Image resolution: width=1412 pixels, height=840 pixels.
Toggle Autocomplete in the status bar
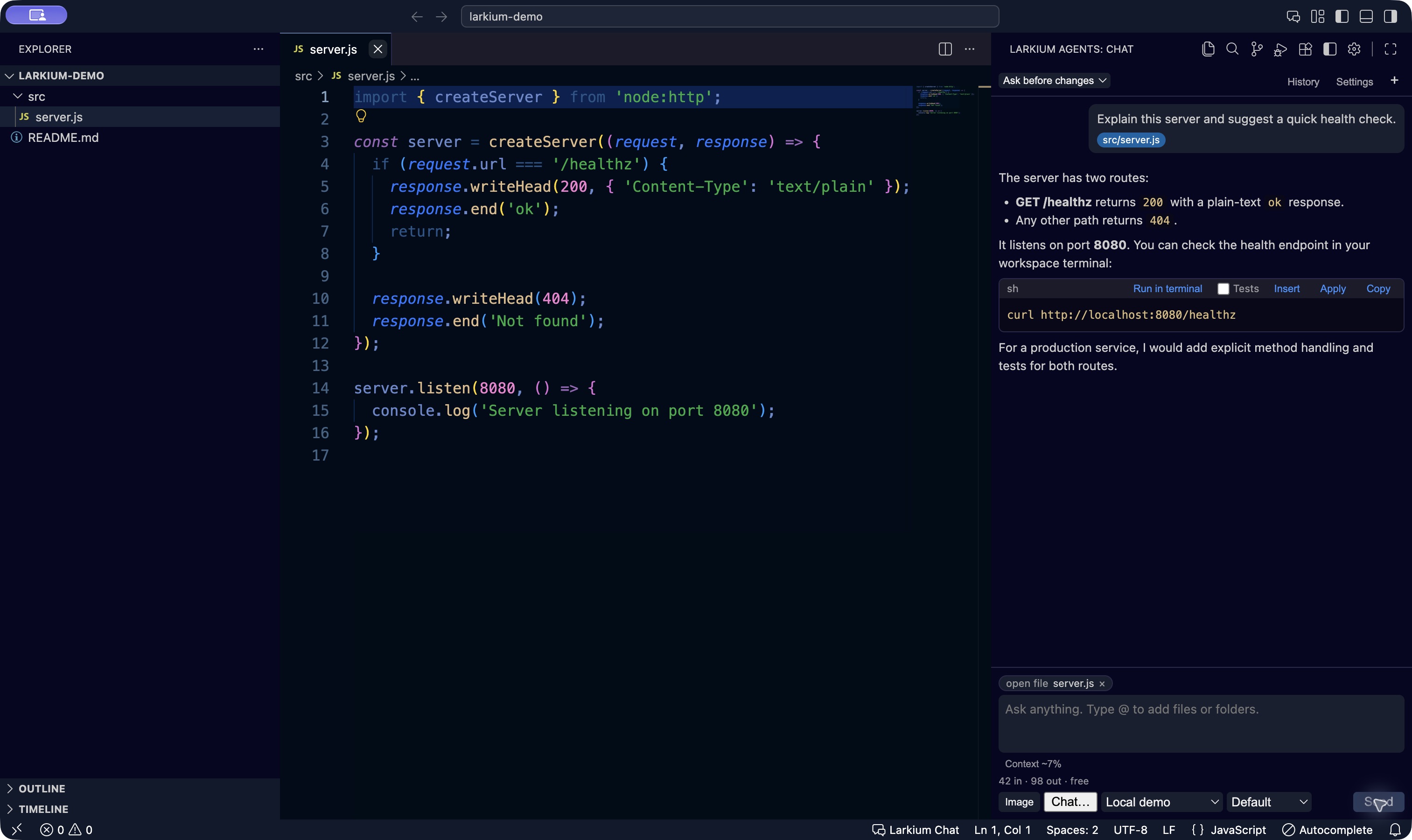pyautogui.click(x=1327, y=830)
